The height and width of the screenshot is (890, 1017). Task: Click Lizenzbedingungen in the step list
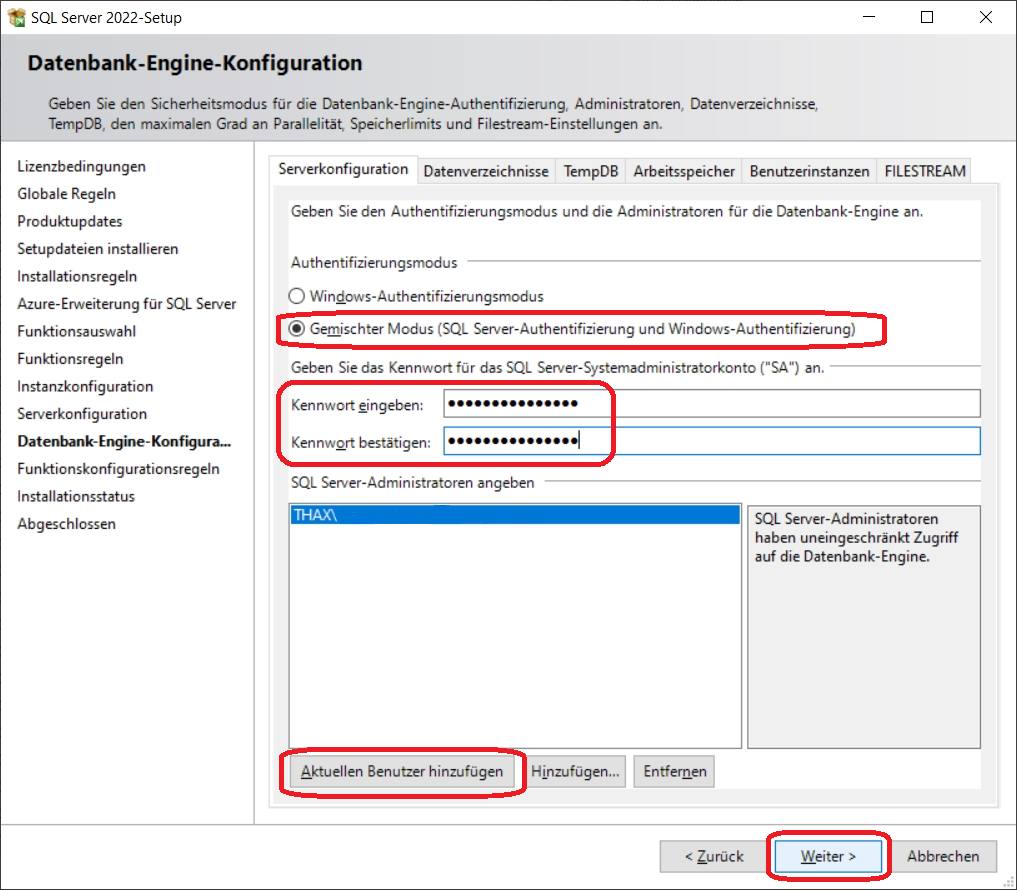point(81,167)
